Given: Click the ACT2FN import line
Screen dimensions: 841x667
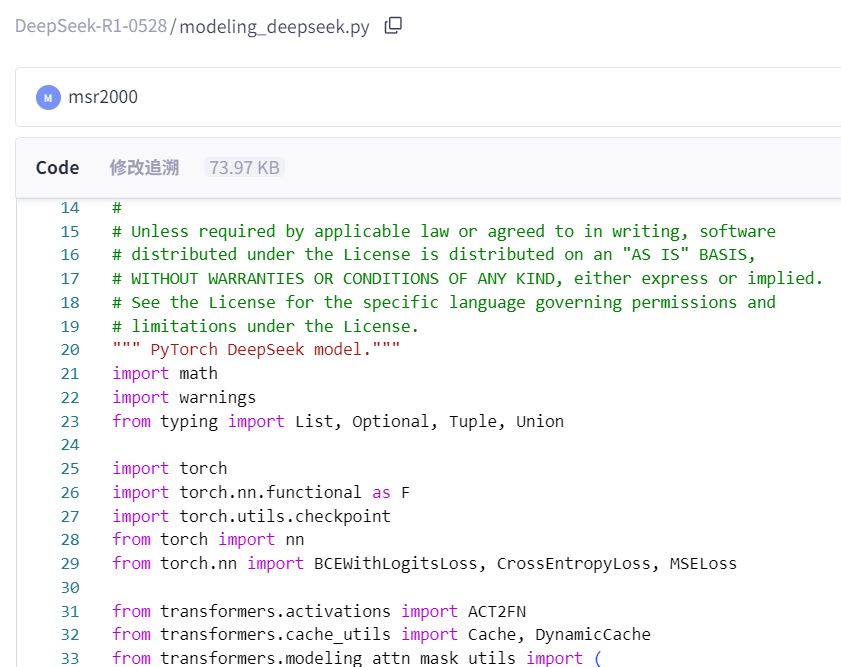Looking at the screenshot, I should [x=319, y=611].
